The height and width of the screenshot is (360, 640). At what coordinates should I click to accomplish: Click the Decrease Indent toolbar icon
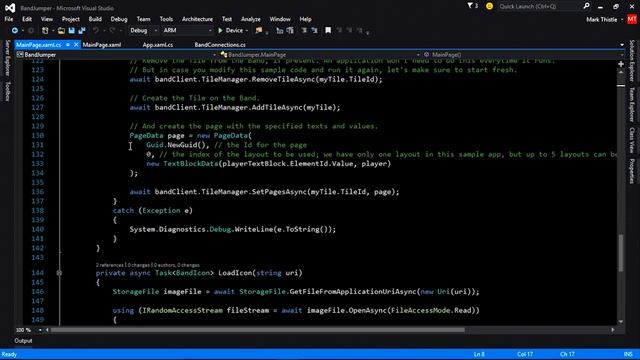pos(280,31)
